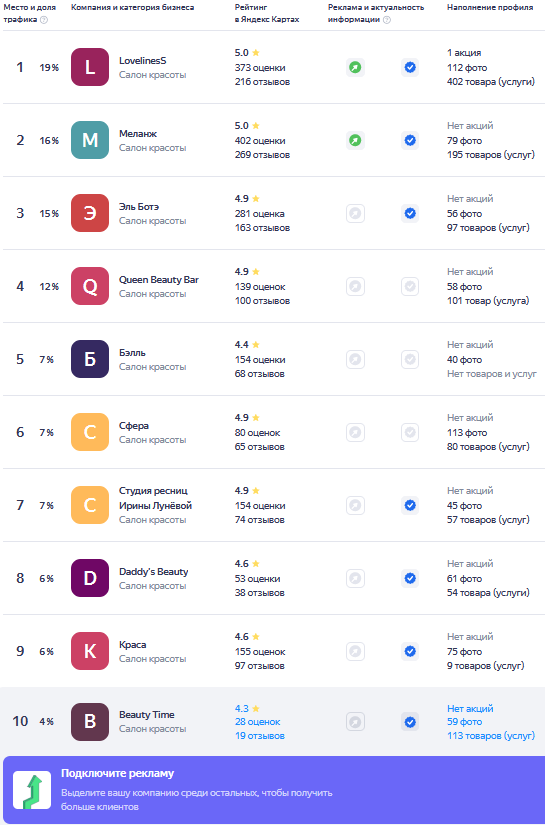Click the grey verification checkmark for Бэлль
This screenshot has width=545, height=825.
tap(410, 360)
